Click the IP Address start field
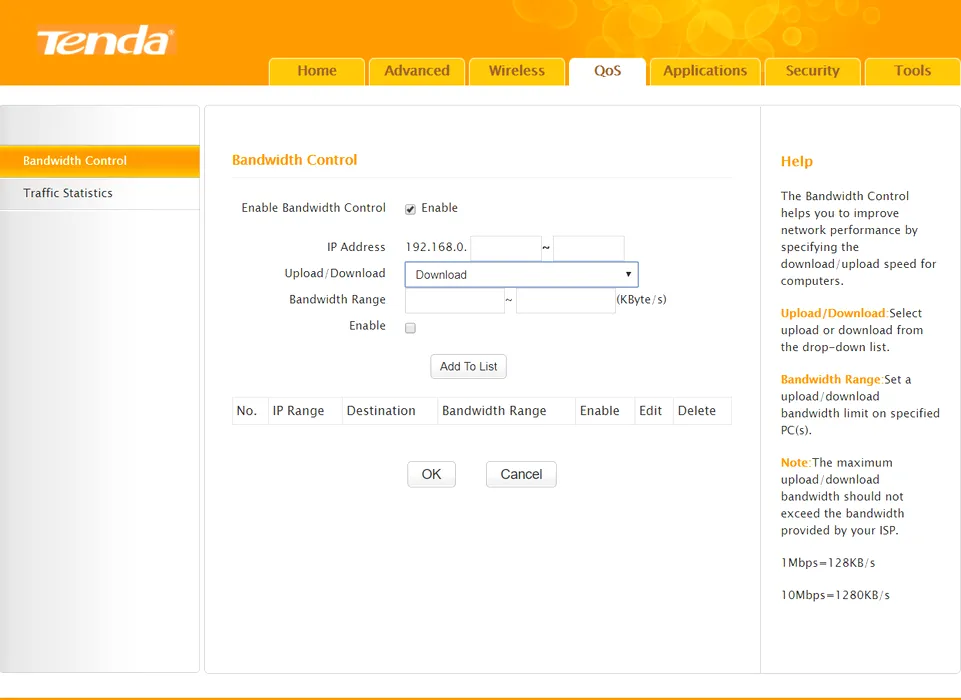The height and width of the screenshot is (700, 961). tap(506, 248)
